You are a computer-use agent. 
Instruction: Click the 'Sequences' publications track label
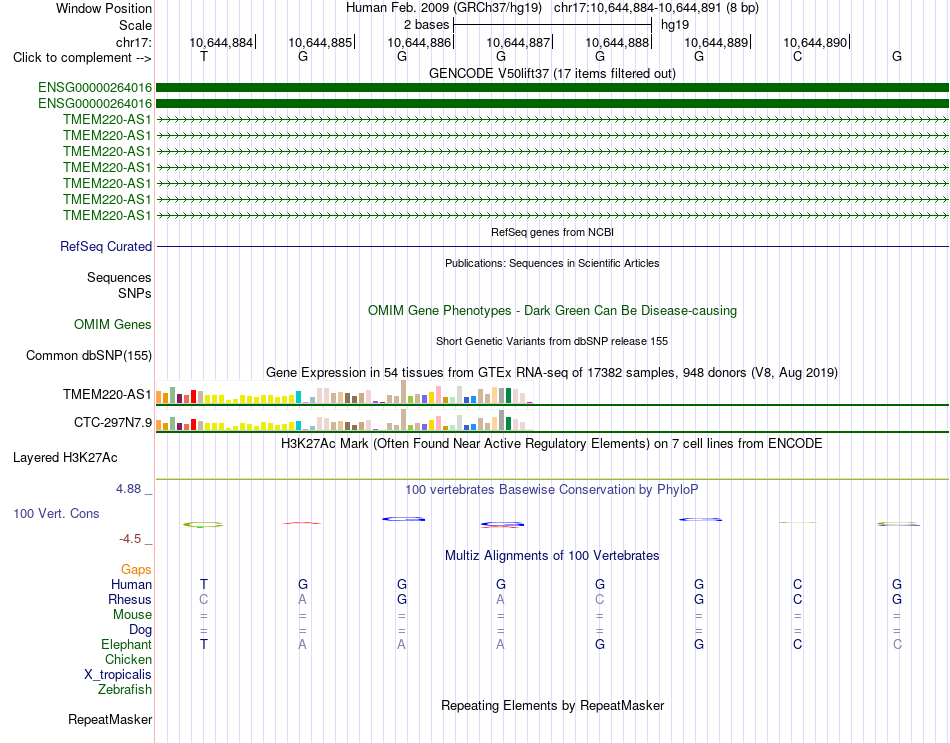(x=119, y=278)
